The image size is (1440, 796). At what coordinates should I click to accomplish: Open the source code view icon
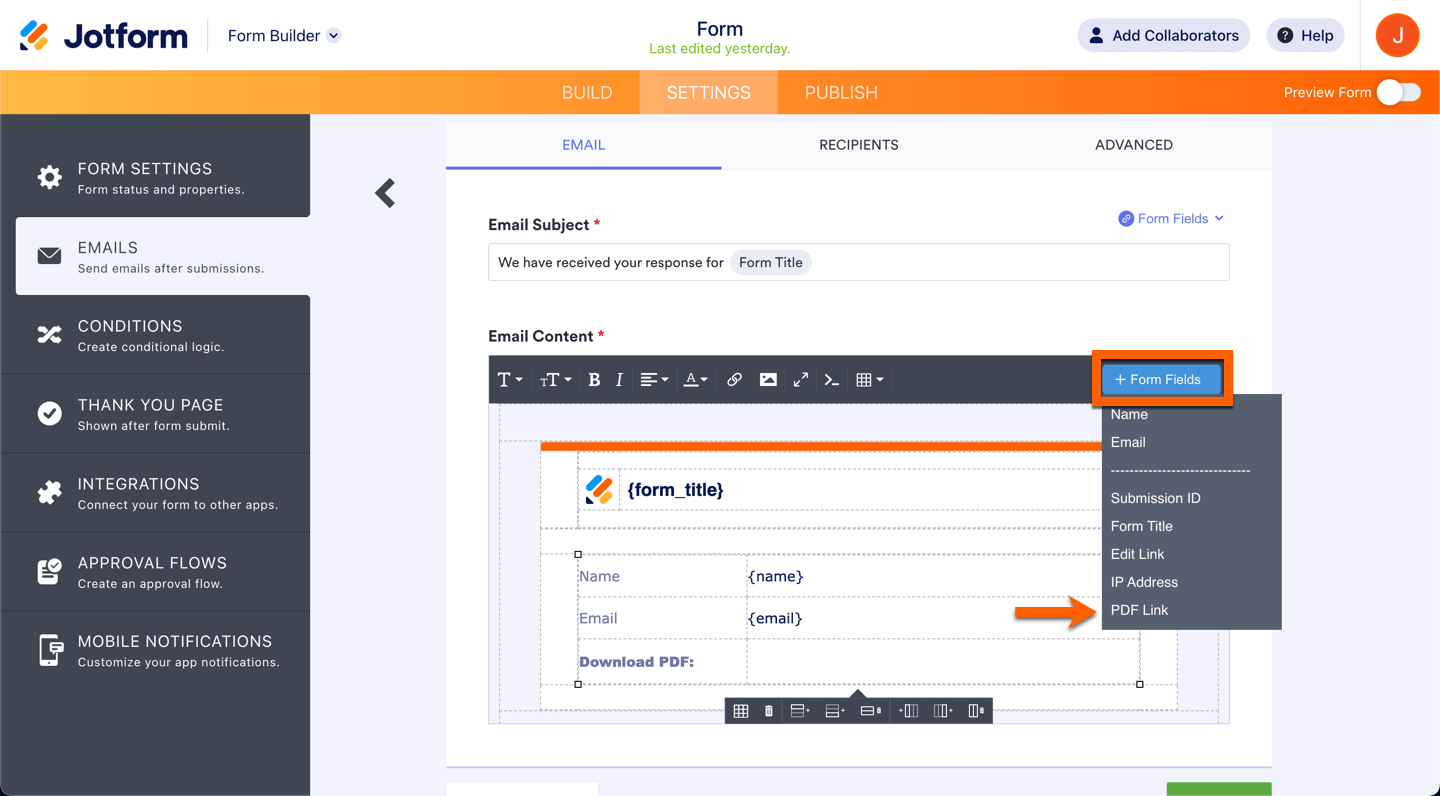[832, 380]
